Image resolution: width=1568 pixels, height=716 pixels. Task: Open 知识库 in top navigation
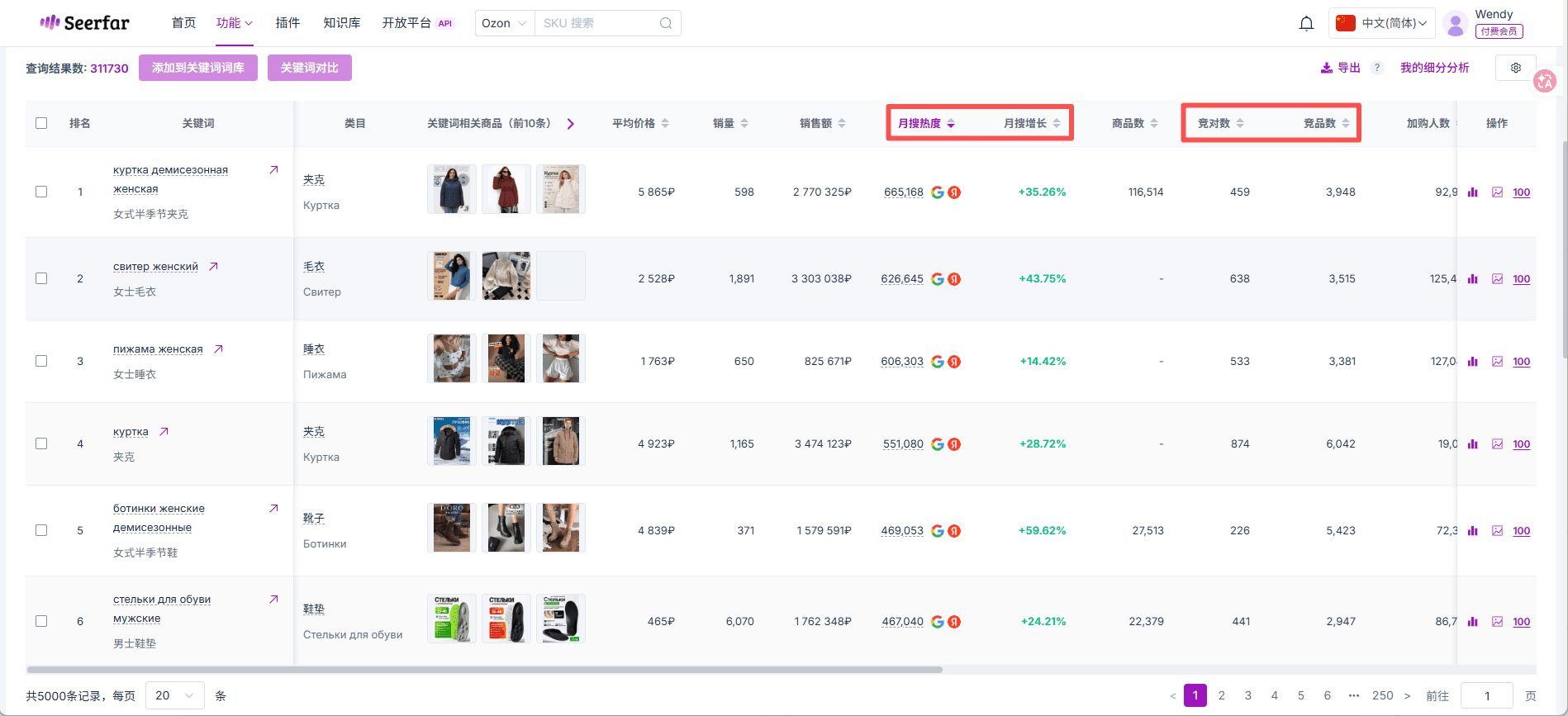tap(342, 23)
